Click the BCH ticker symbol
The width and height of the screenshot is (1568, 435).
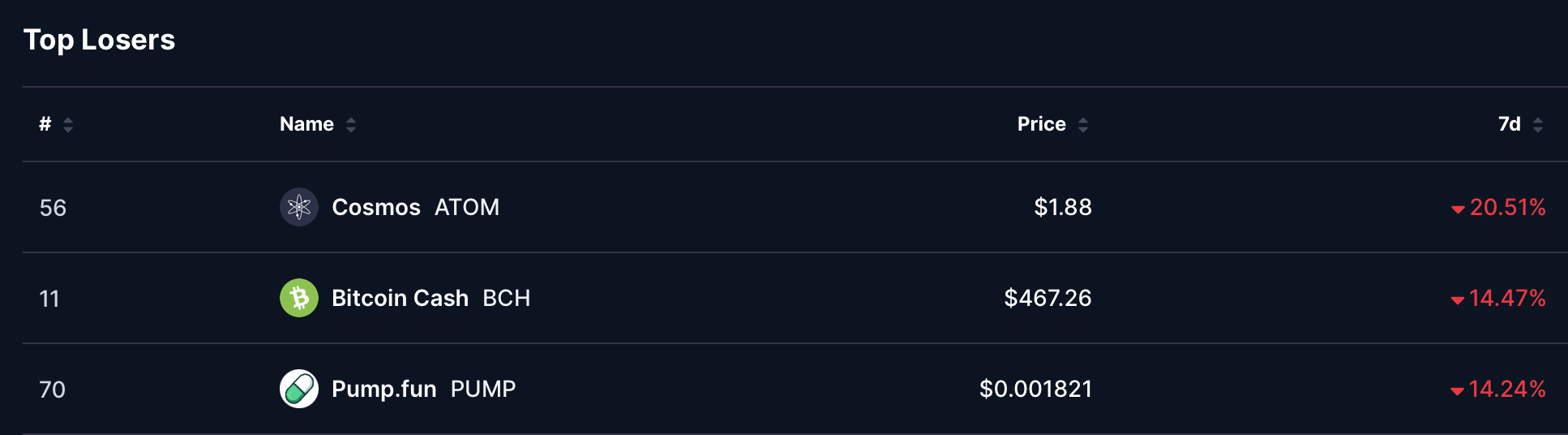coord(506,298)
